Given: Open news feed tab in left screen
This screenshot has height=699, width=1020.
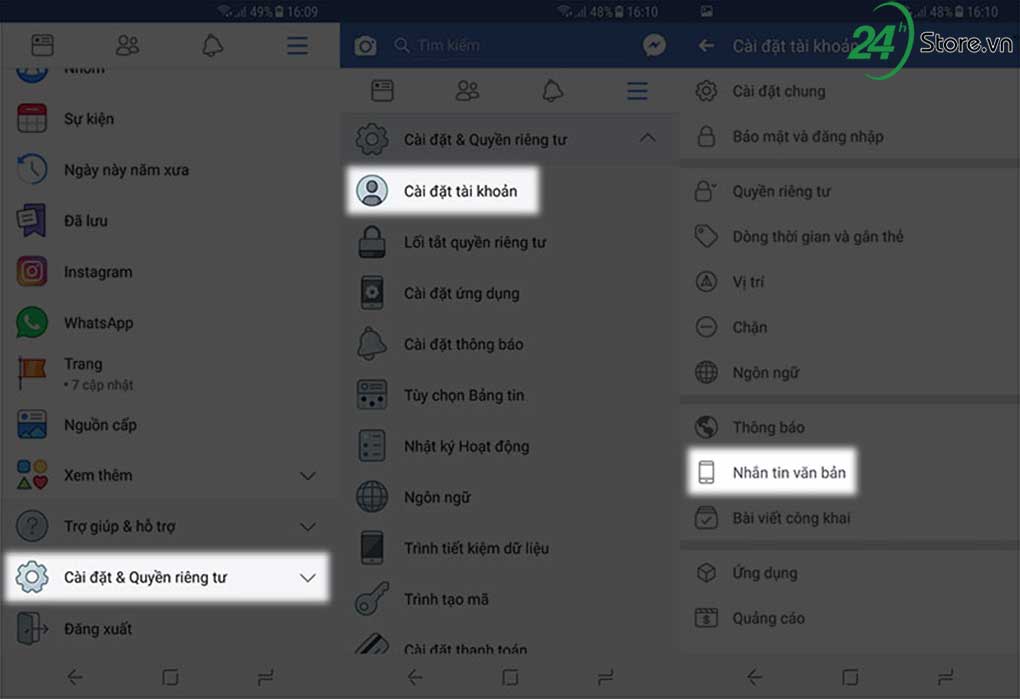Looking at the screenshot, I should [42, 46].
